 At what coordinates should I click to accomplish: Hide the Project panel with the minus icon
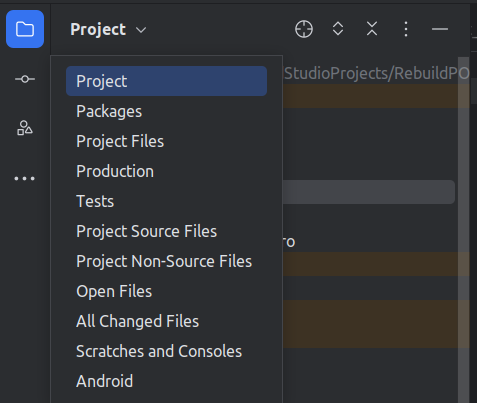coord(440,29)
